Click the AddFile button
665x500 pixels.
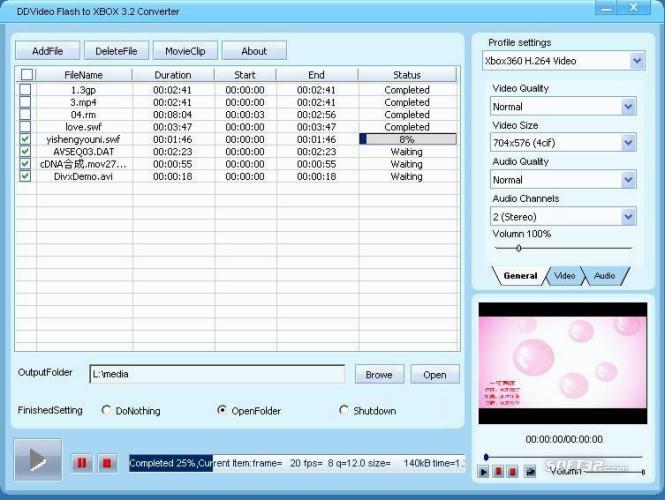coord(48,51)
